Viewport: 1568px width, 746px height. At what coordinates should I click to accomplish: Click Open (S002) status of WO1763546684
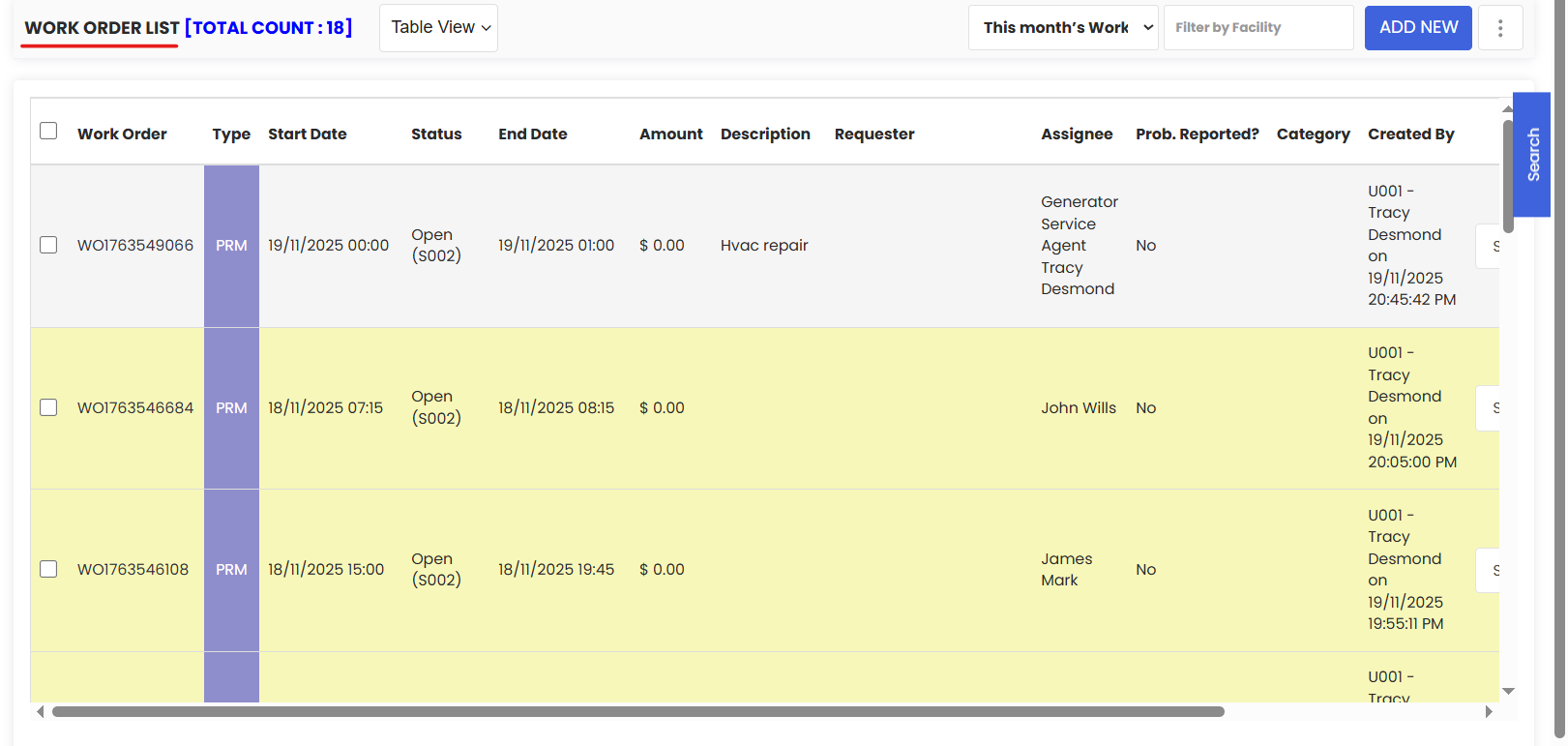(436, 407)
